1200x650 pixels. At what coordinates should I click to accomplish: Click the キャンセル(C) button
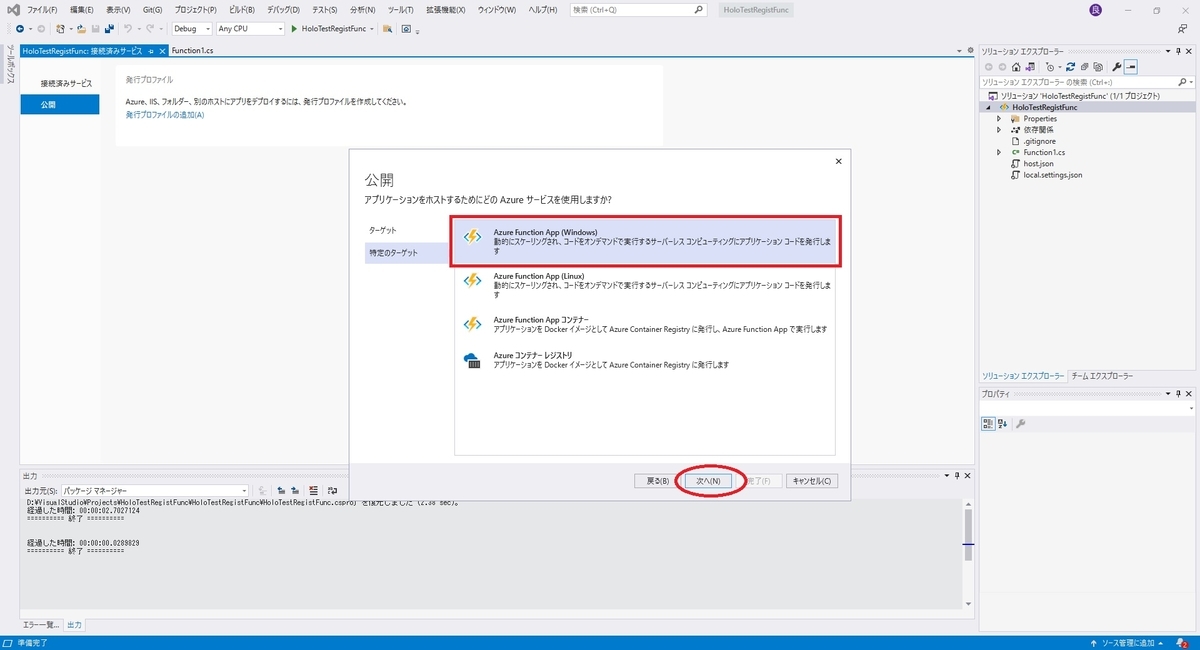pyautogui.click(x=812, y=481)
